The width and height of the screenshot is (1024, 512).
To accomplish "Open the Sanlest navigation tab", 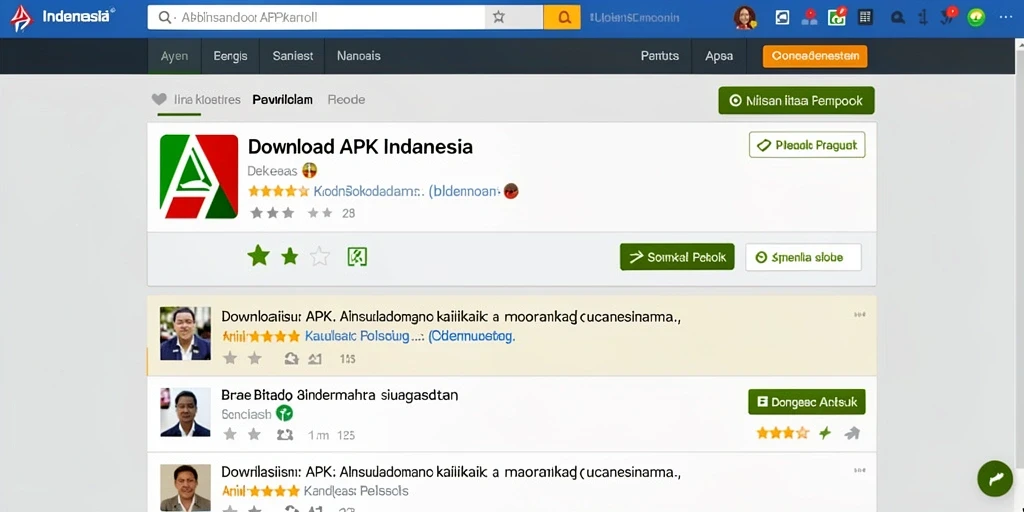I will click(x=293, y=56).
